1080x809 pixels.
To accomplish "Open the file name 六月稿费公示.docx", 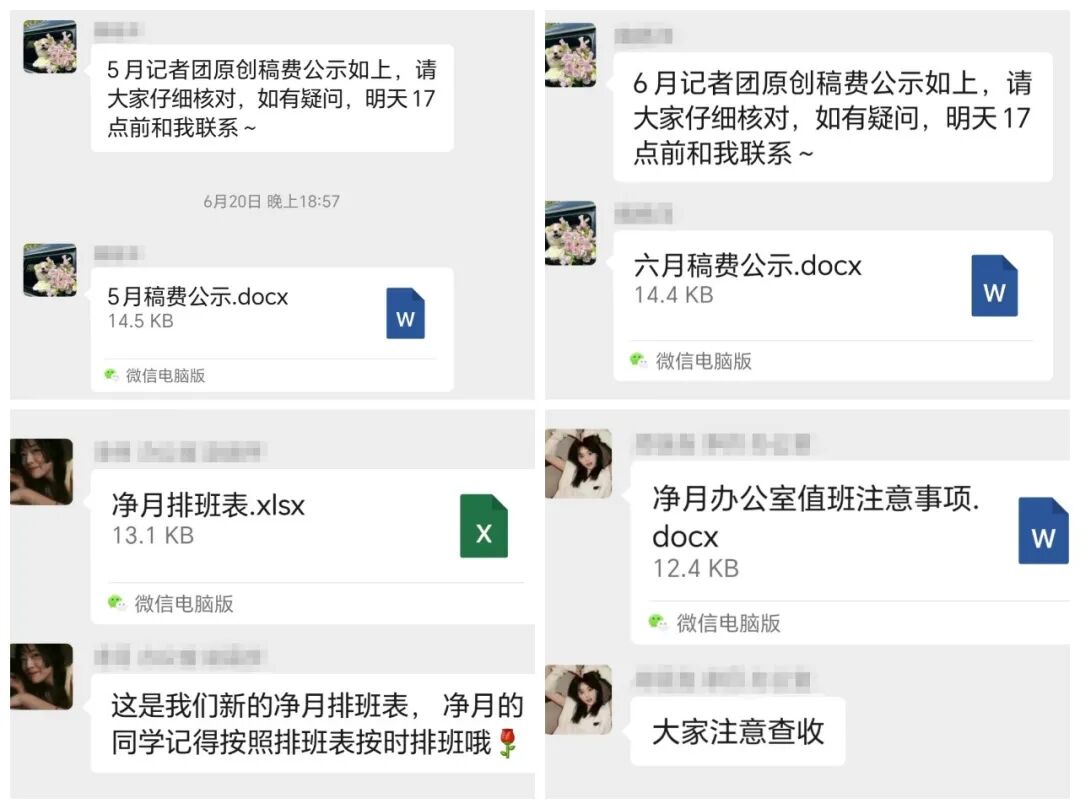I will click(747, 266).
